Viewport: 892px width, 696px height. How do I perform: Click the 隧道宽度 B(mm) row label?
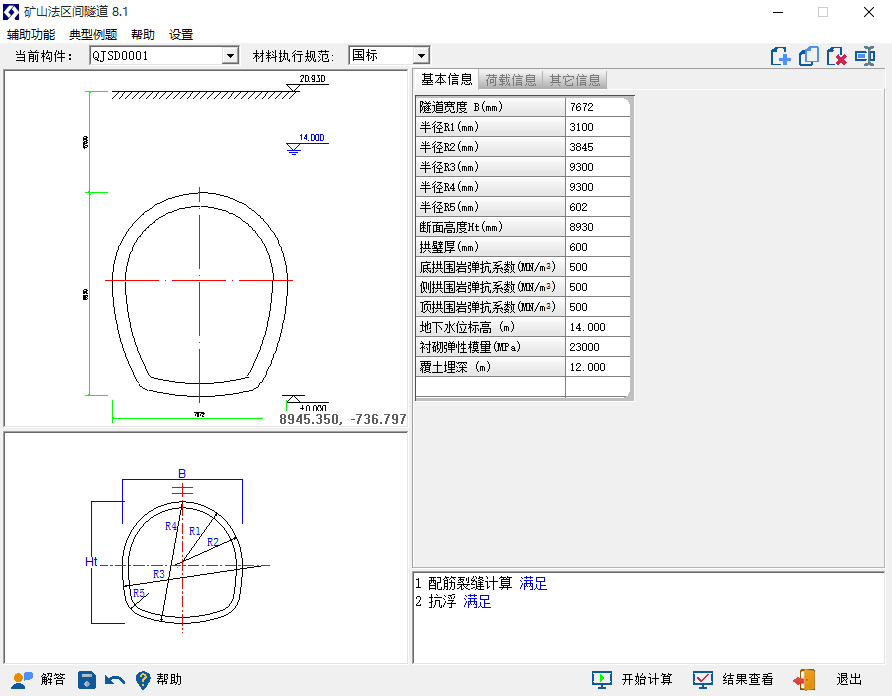point(490,107)
